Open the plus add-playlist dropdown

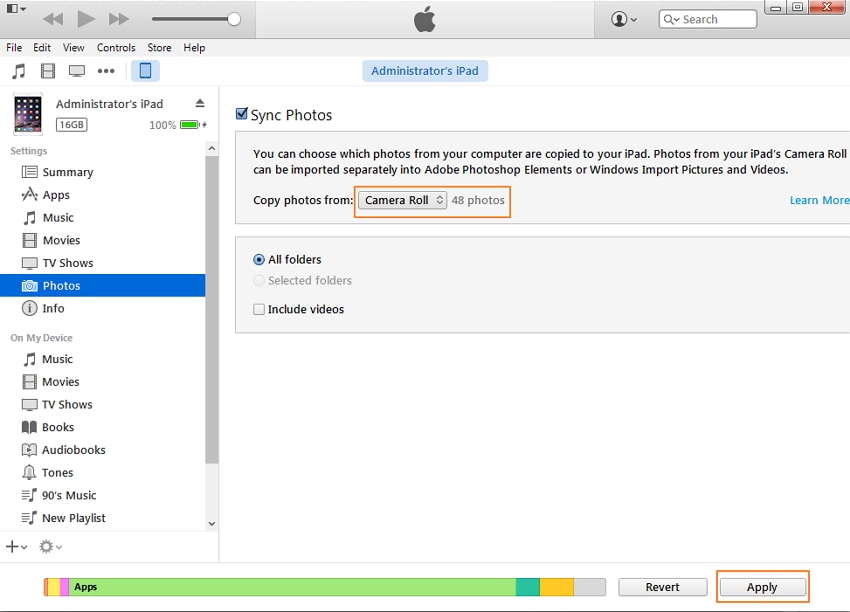pos(16,547)
